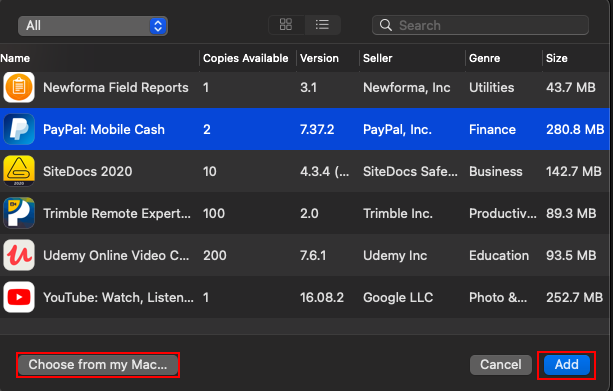The image size is (613, 391).
Task: Click Choose from my Mac button
Action: [98, 364]
